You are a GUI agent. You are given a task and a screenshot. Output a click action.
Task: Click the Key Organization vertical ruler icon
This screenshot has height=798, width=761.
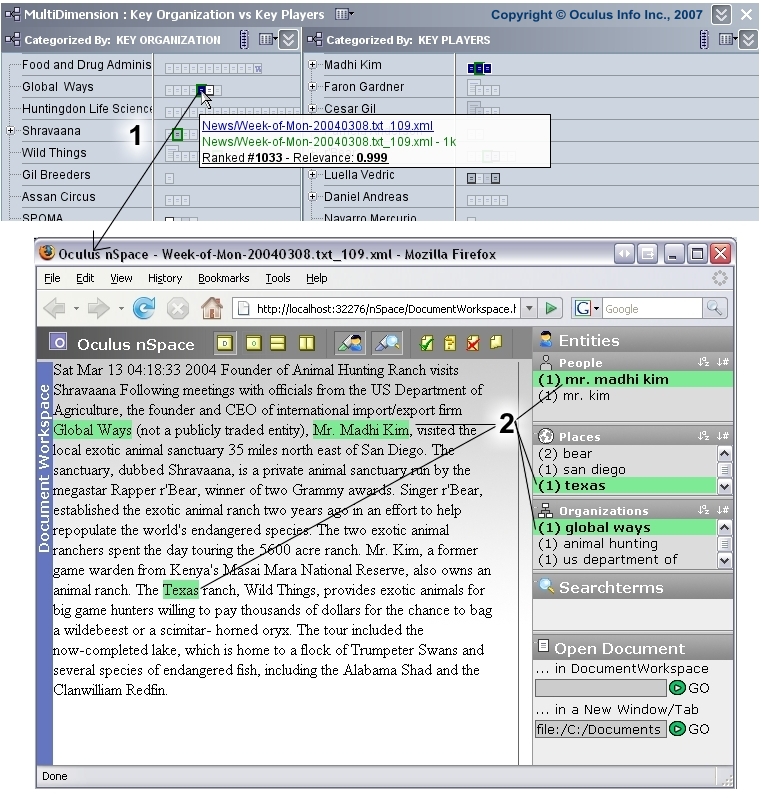tap(244, 40)
